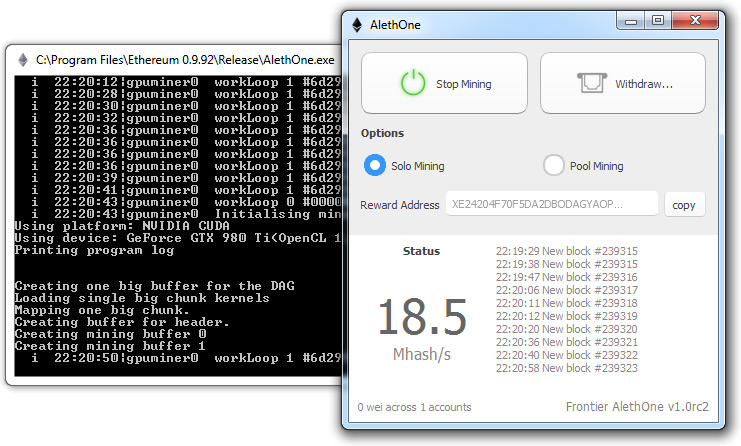Select 22:19:38 New block #239315 entry
Screen dimensions: 741x446
567,264
